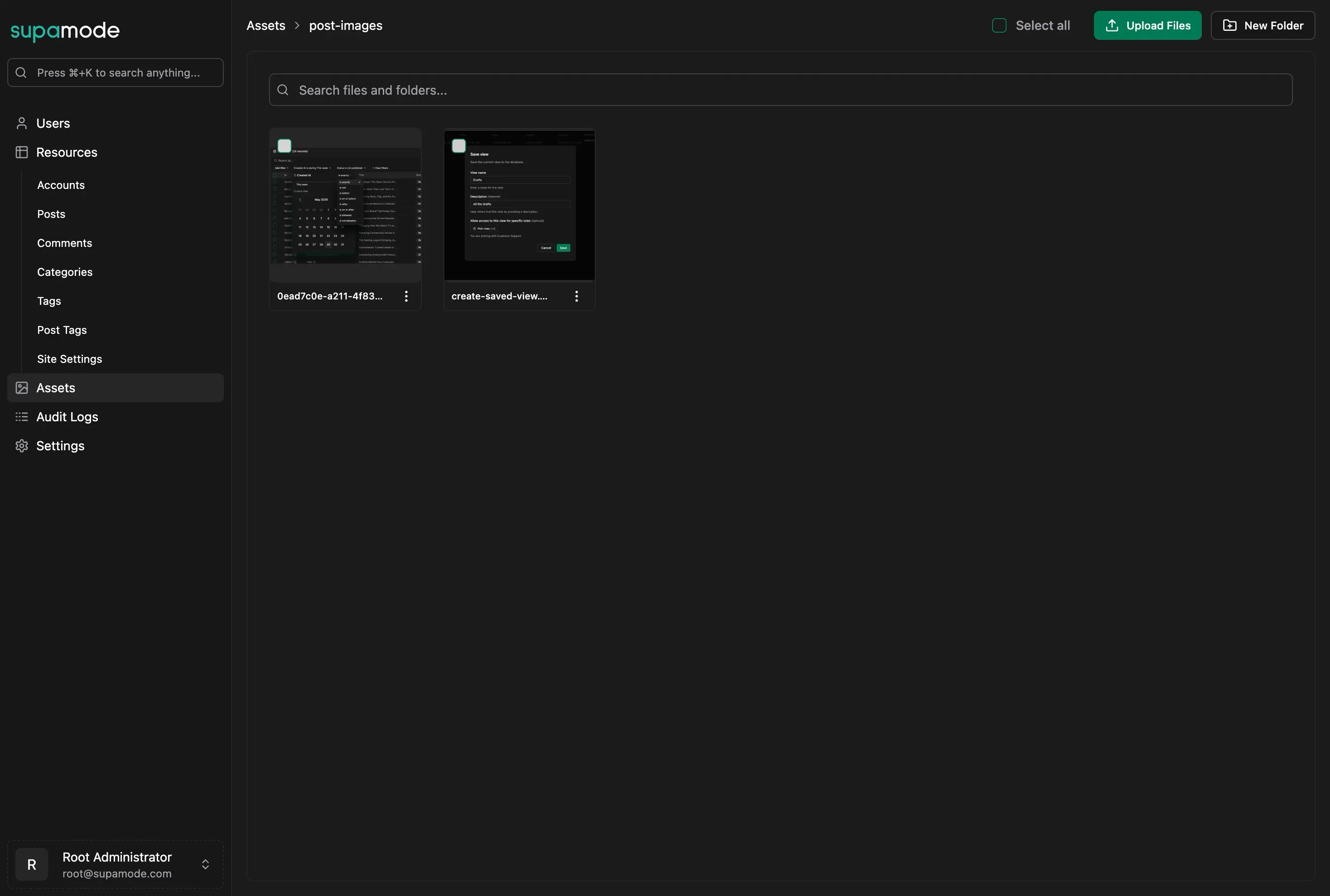Click the Resources panel icon
Screen dimensions: 1330x896
click(21, 152)
